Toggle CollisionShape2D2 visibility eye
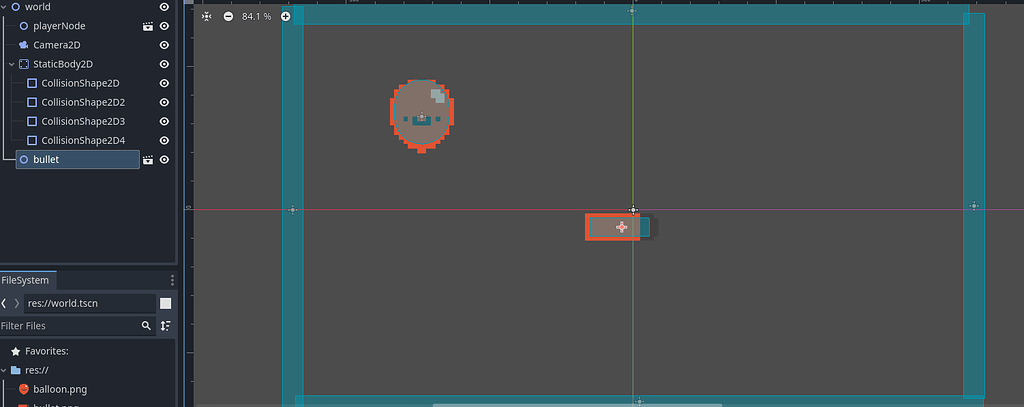 click(x=165, y=103)
